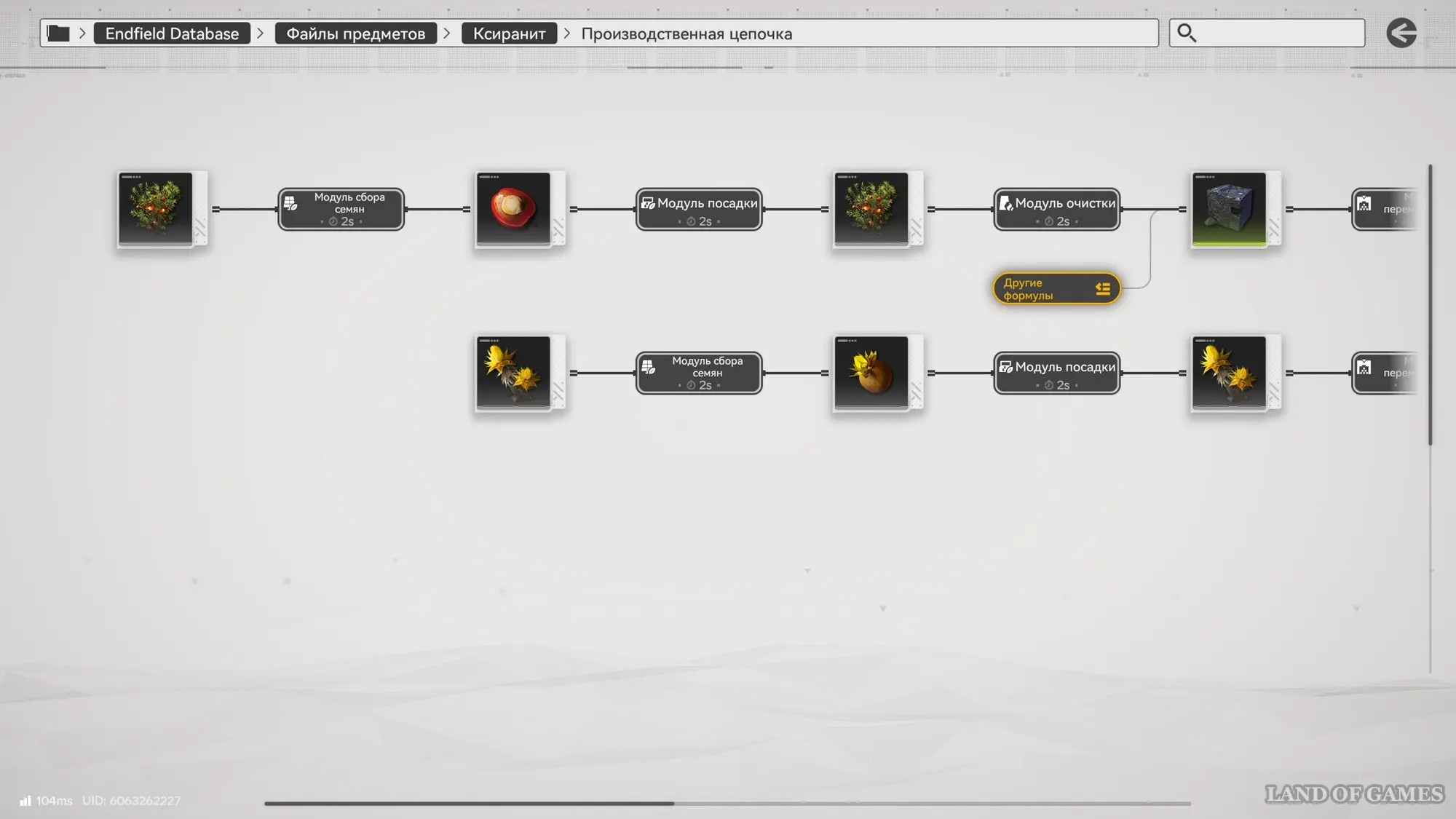Go to Файлы предметов breadcrumb
The width and height of the screenshot is (1456, 819).
point(355,33)
